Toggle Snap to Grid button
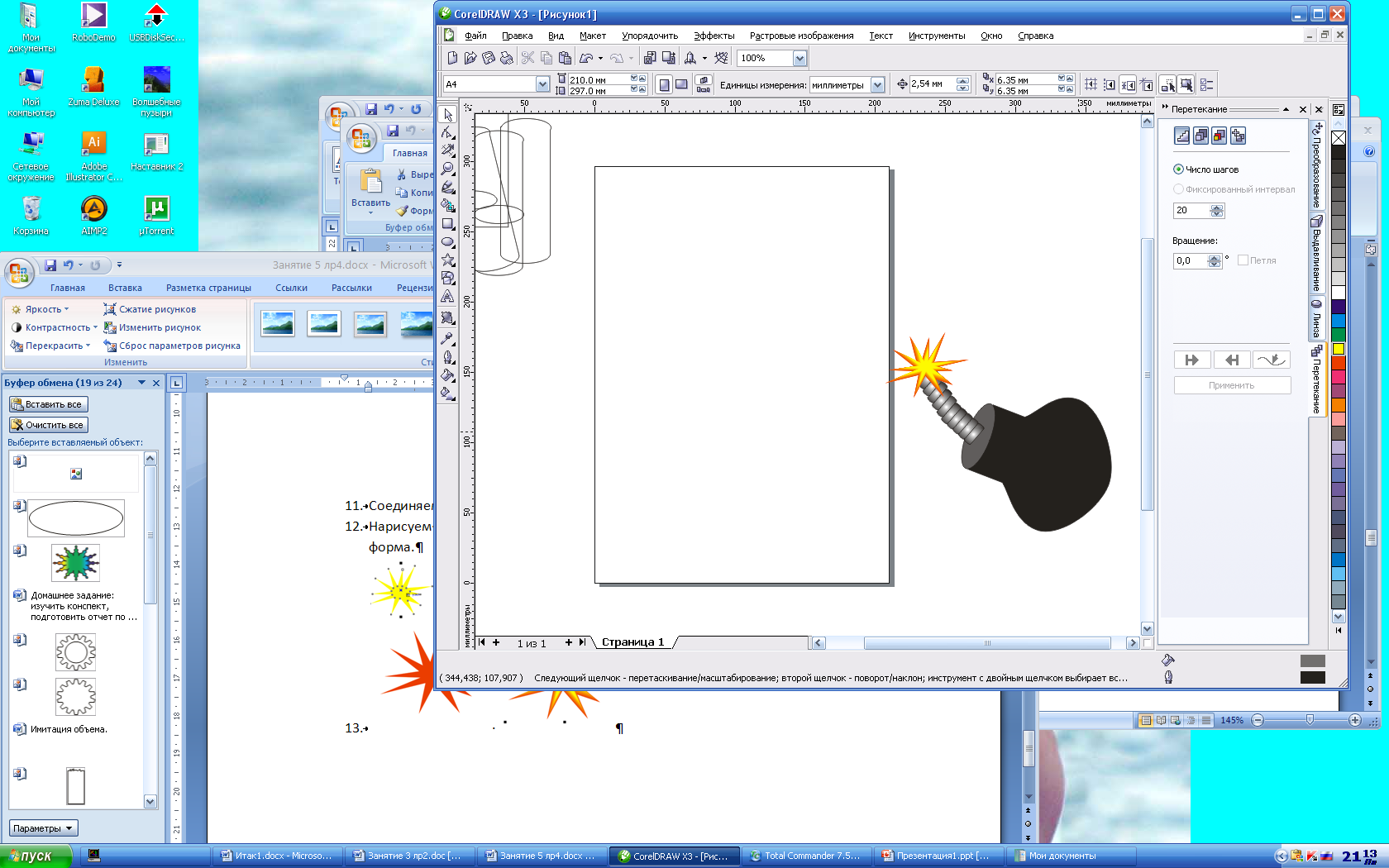This screenshot has width=1389, height=868. coord(1091,84)
